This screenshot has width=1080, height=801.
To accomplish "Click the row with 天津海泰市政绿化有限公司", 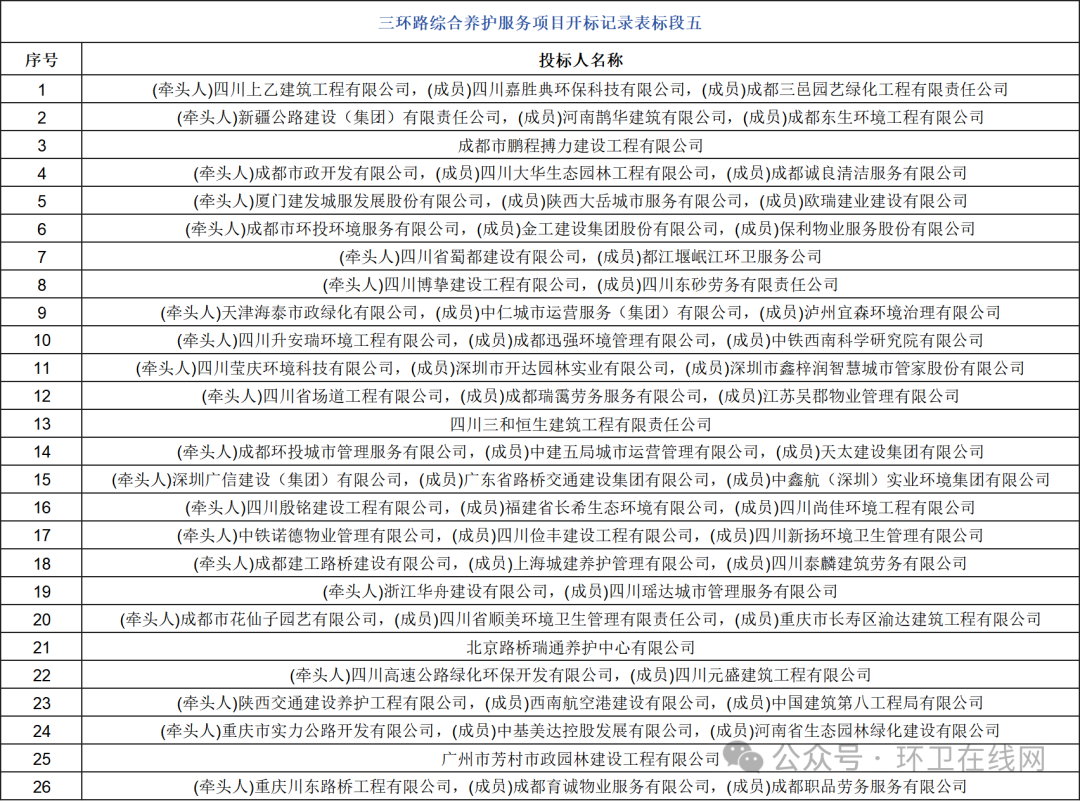I will (540, 313).
